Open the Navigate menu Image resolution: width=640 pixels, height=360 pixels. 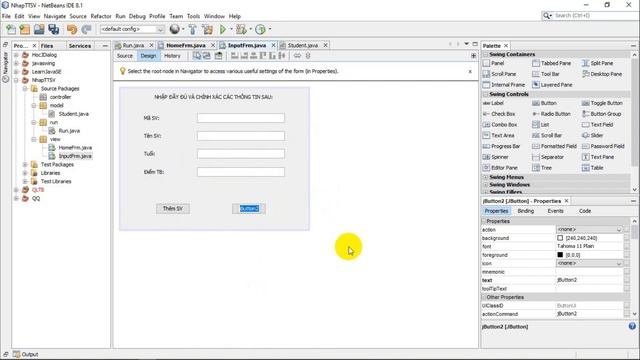pyautogui.click(x=55, y=16)
